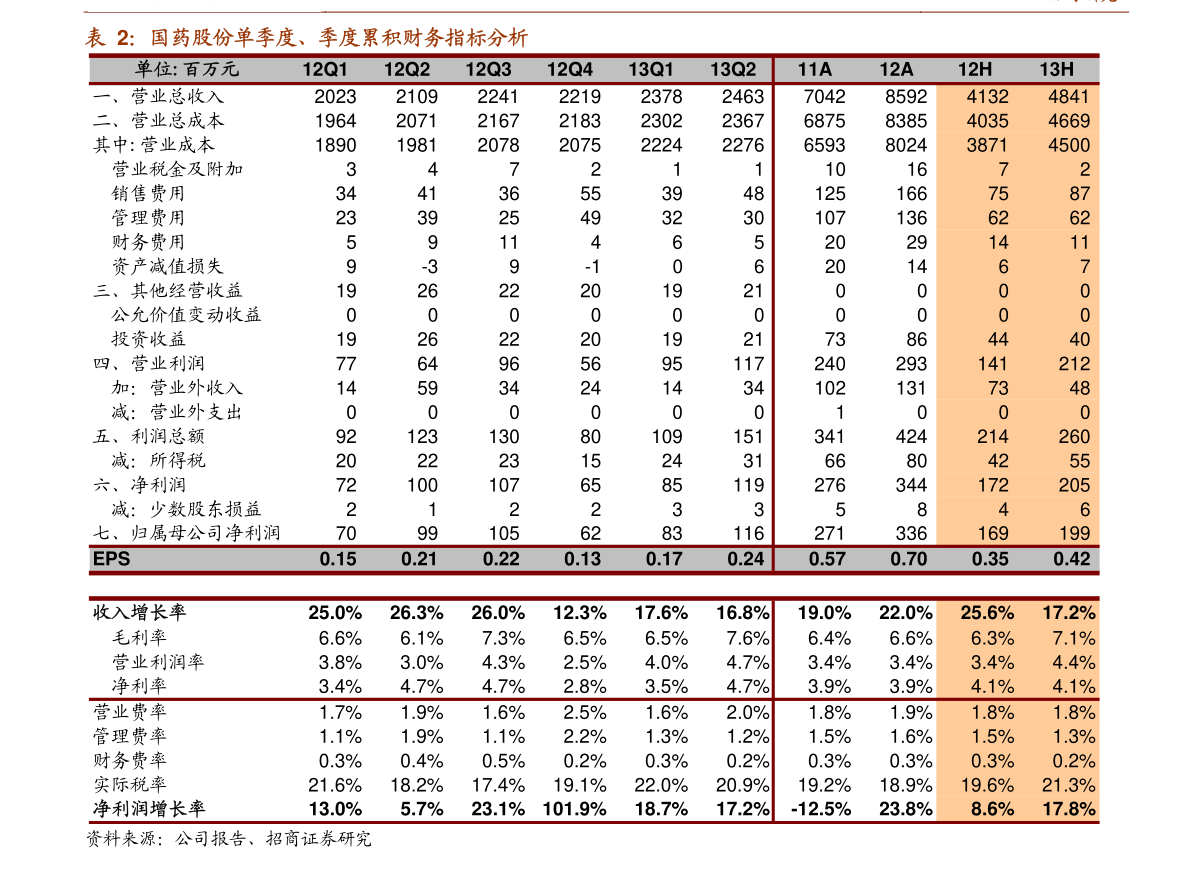The height and width of the screenshot is (869, 1191).
Task: Select the bold 17.8% cell
Action: click(x=1068, y=809)
